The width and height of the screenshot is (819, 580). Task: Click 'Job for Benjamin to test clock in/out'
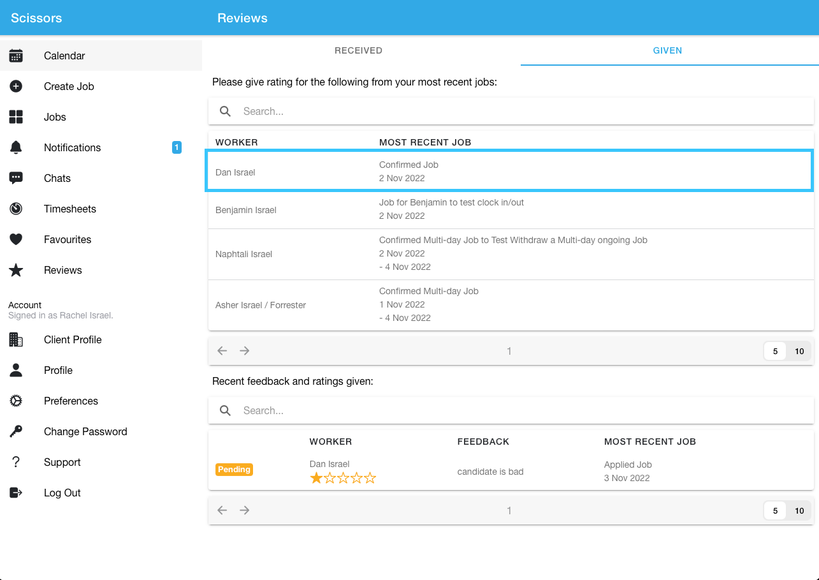pyautogui.click(x=451, y=202)
